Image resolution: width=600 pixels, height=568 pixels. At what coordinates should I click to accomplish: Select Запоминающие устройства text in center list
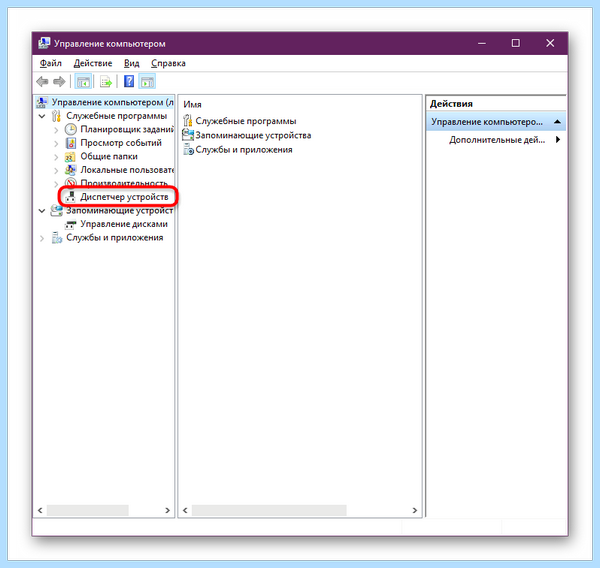[x=253, y=135]
